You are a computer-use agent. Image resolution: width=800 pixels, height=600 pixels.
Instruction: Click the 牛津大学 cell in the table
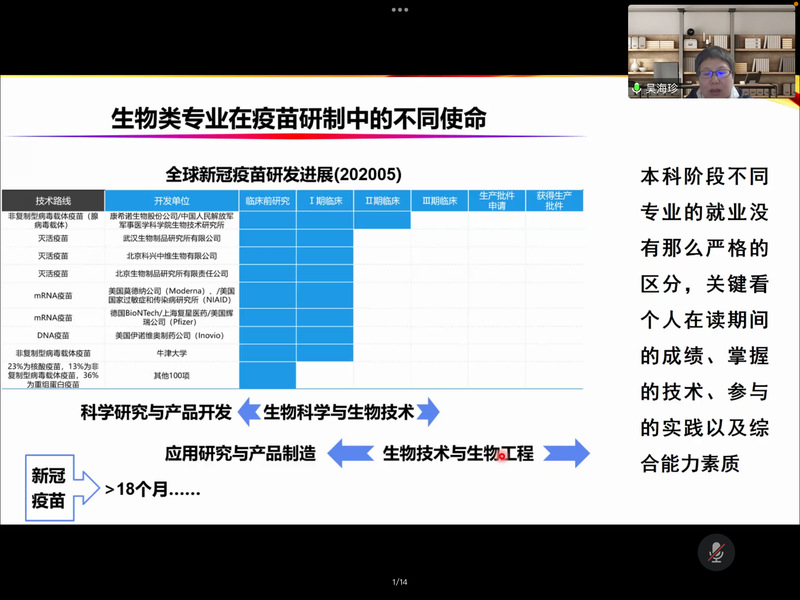tap(171, 353)
